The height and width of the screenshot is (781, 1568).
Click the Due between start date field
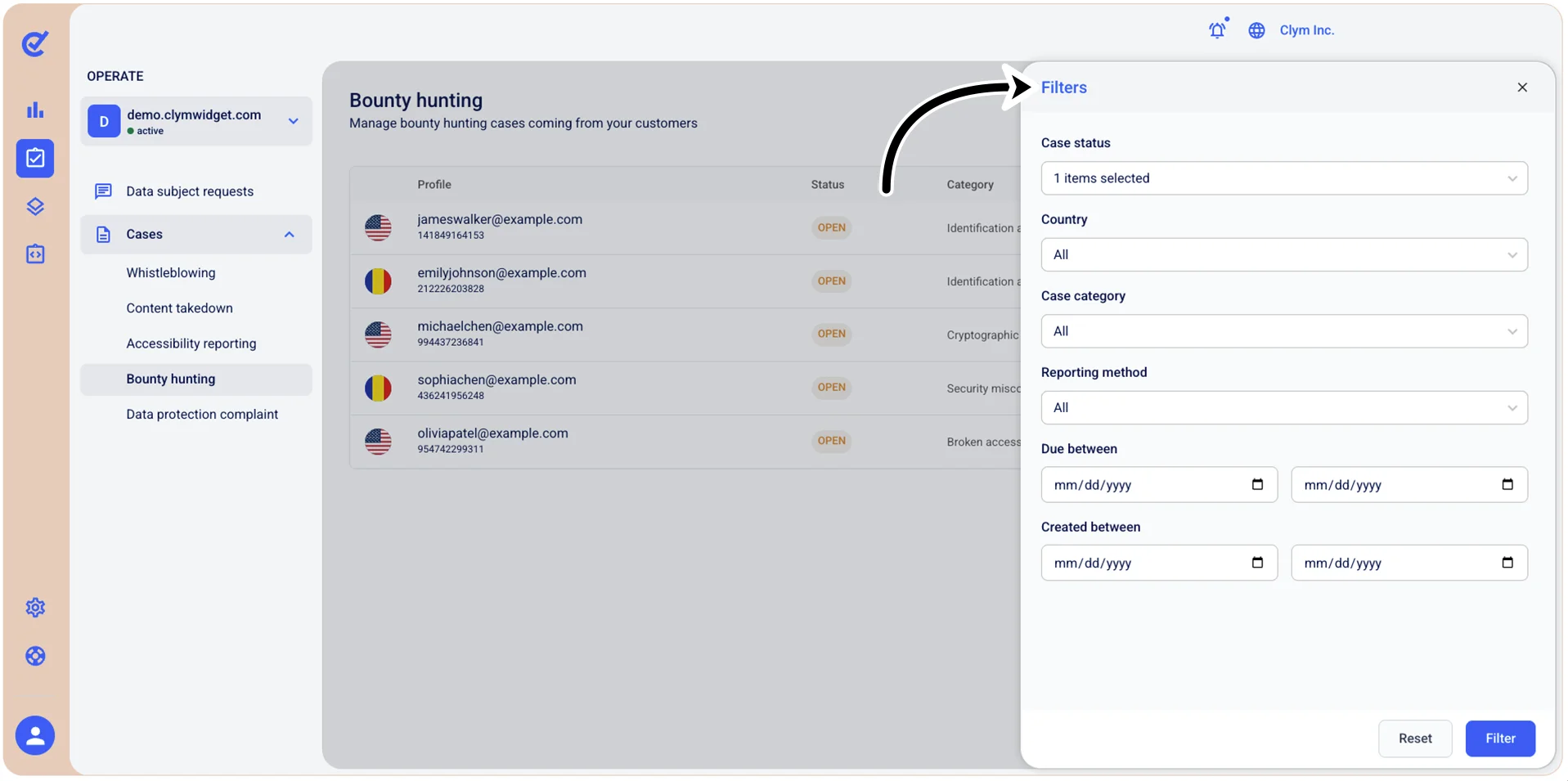point(1159,485)
